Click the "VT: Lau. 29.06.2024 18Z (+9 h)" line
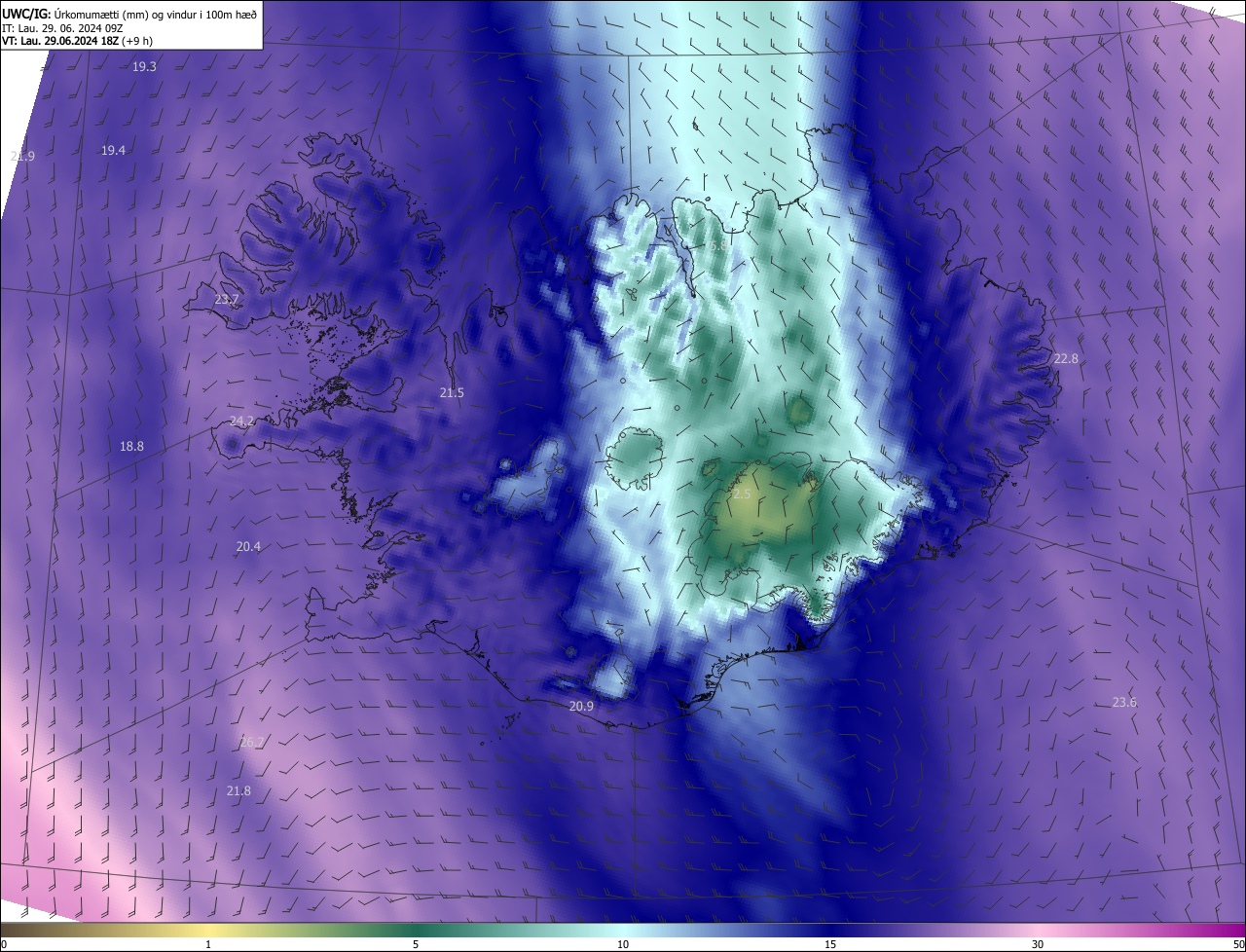Viewport: 1246px width, 952px height. tap(80, 41)
